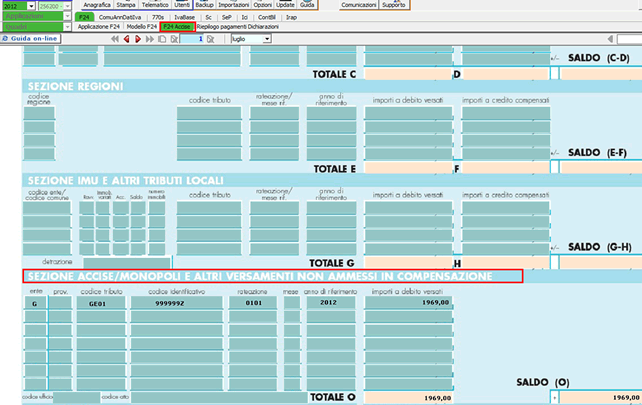
Task: Click the Backup toolbar button
Action: 204,5
